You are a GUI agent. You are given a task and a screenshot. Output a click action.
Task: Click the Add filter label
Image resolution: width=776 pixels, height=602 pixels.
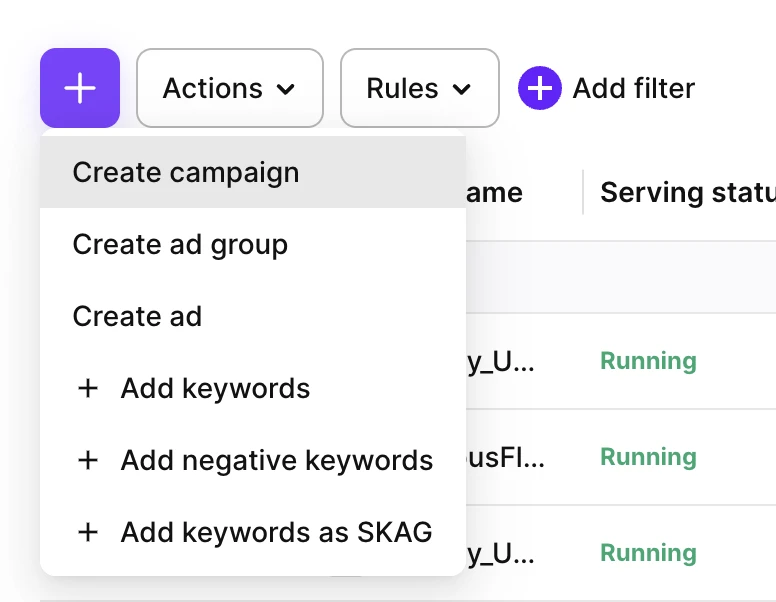pyautogui.click(x=633, y=89)
